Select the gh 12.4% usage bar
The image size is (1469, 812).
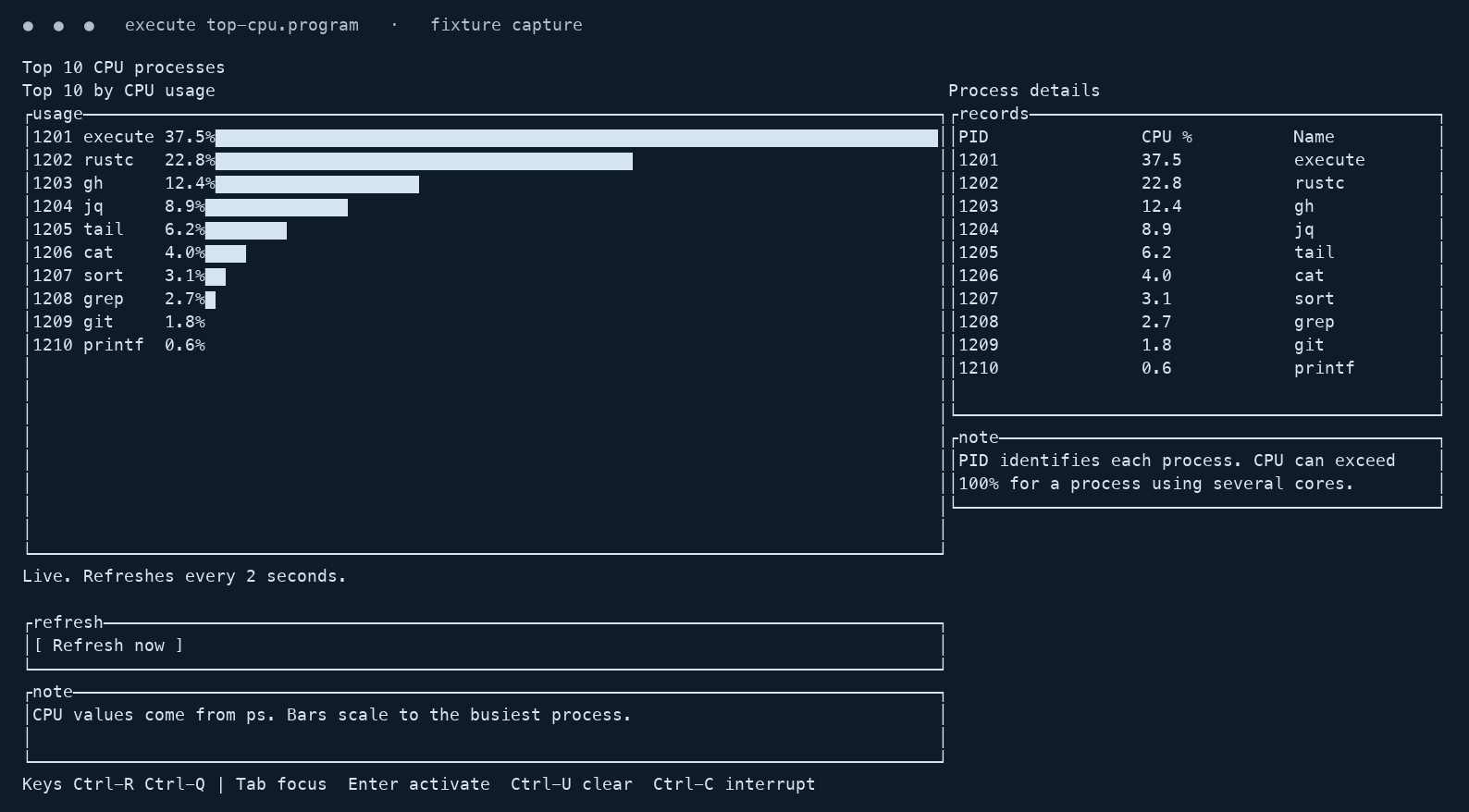[317, 184]
